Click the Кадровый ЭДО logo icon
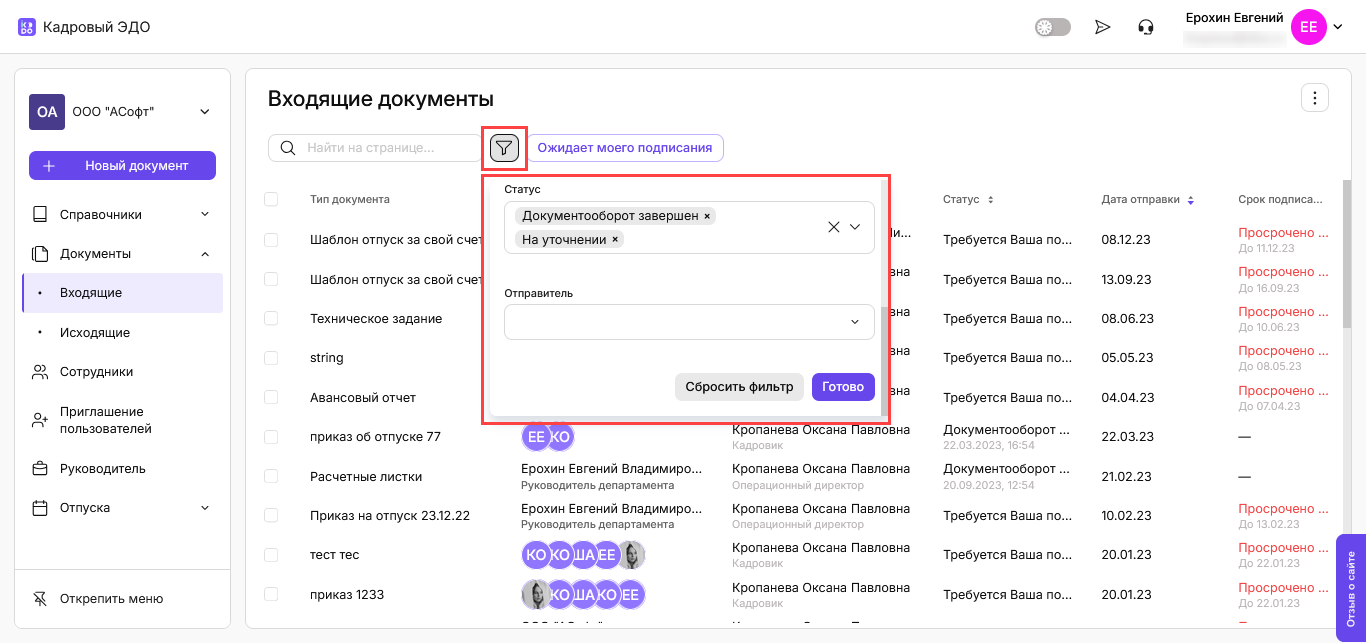 coord(27,27)
